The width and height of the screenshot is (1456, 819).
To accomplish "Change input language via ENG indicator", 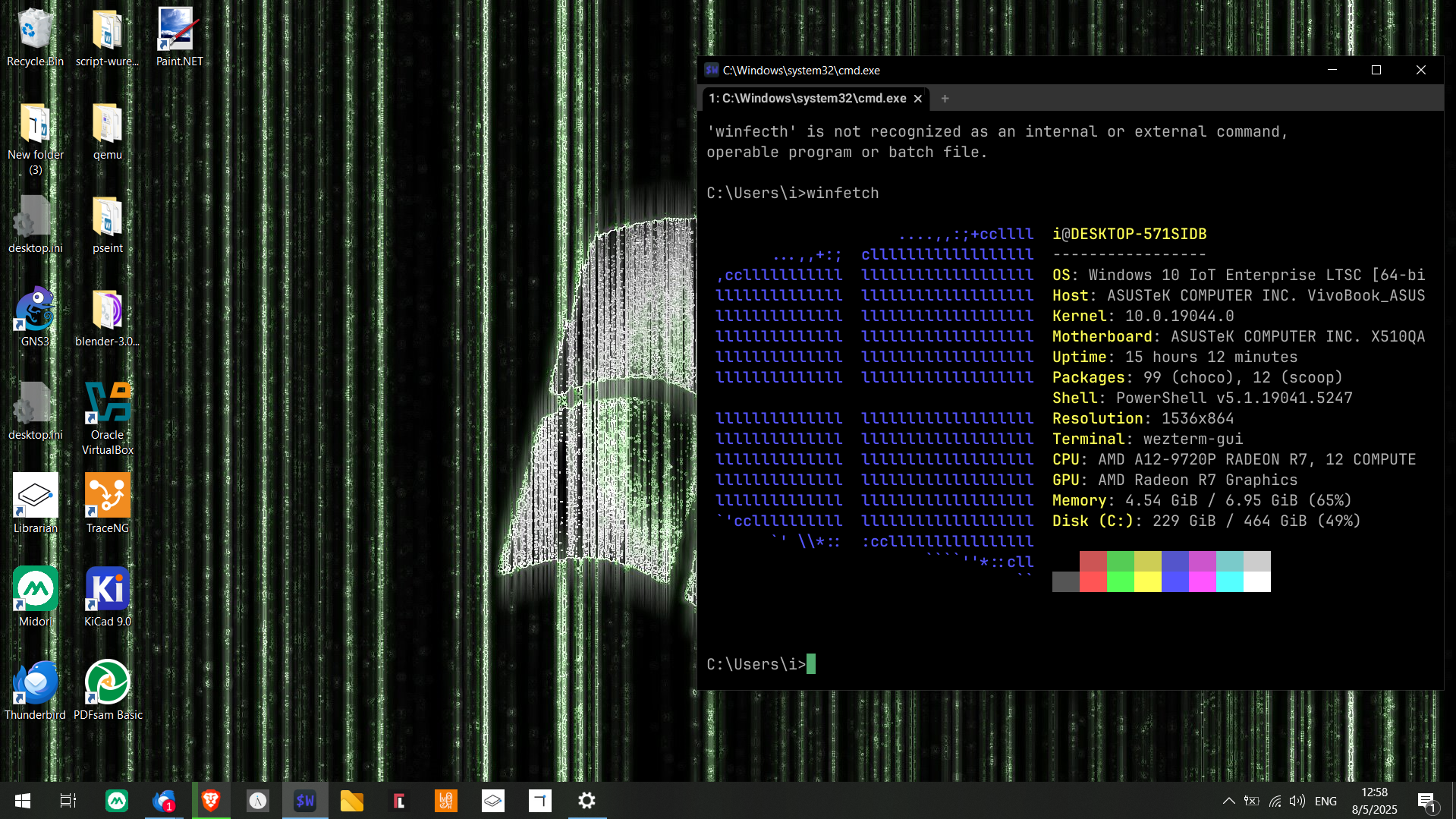I will pos(1325,801).
